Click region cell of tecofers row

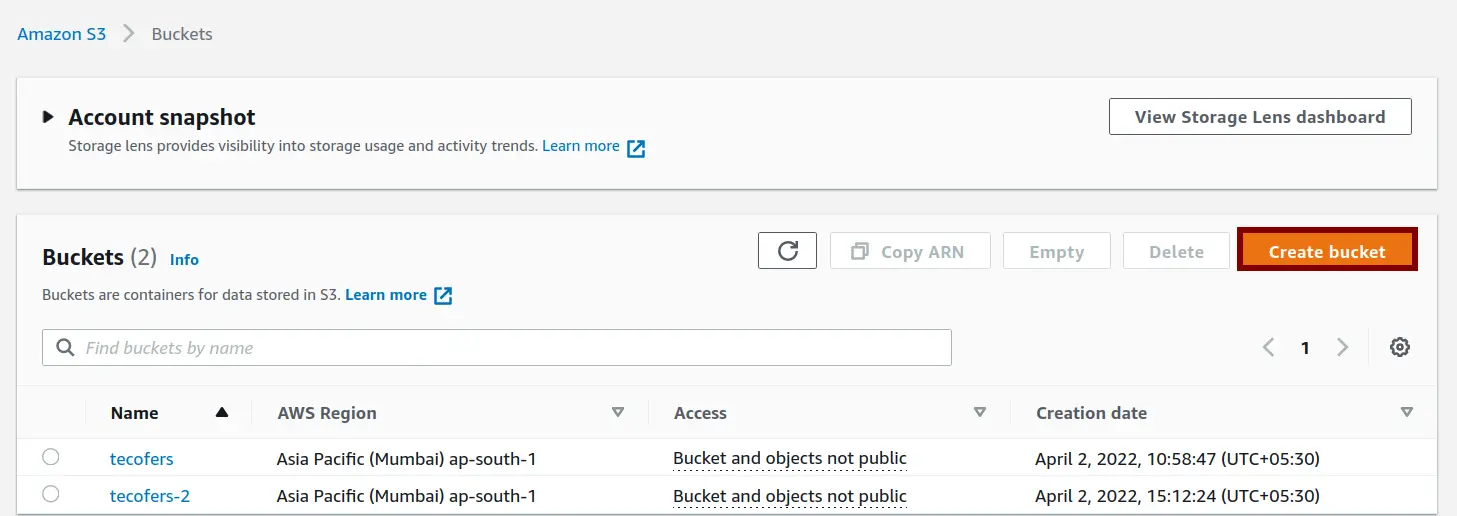coord(407,459)
